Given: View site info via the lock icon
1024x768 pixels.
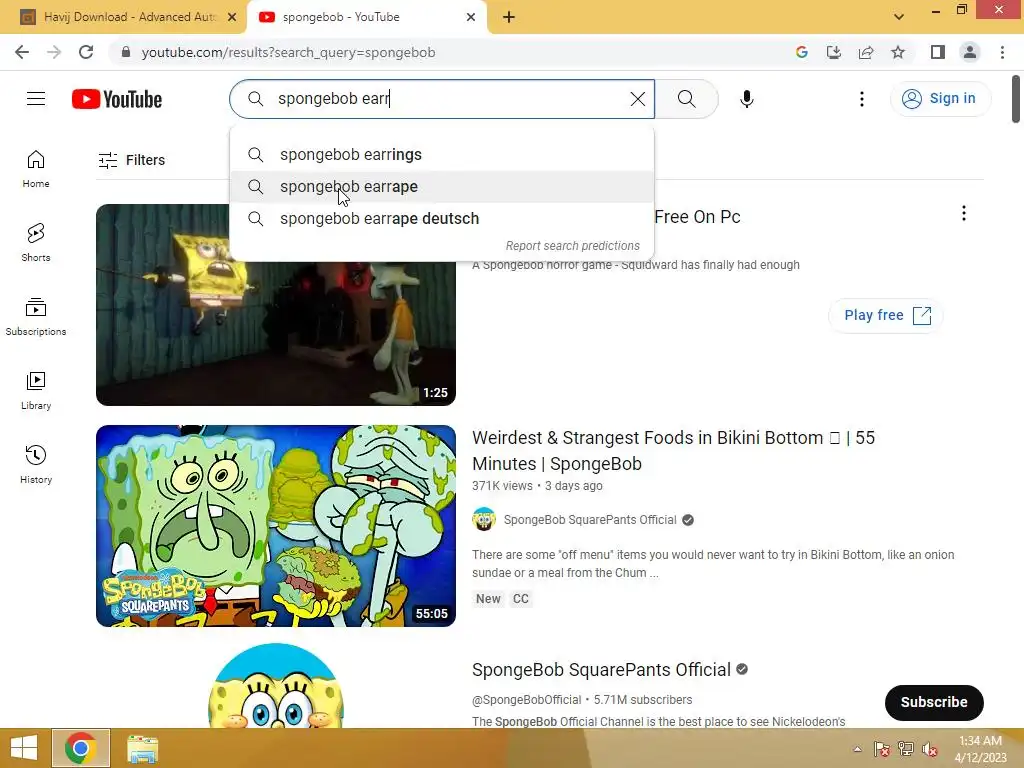Looking at the screenshot, I should coord(126,52).
